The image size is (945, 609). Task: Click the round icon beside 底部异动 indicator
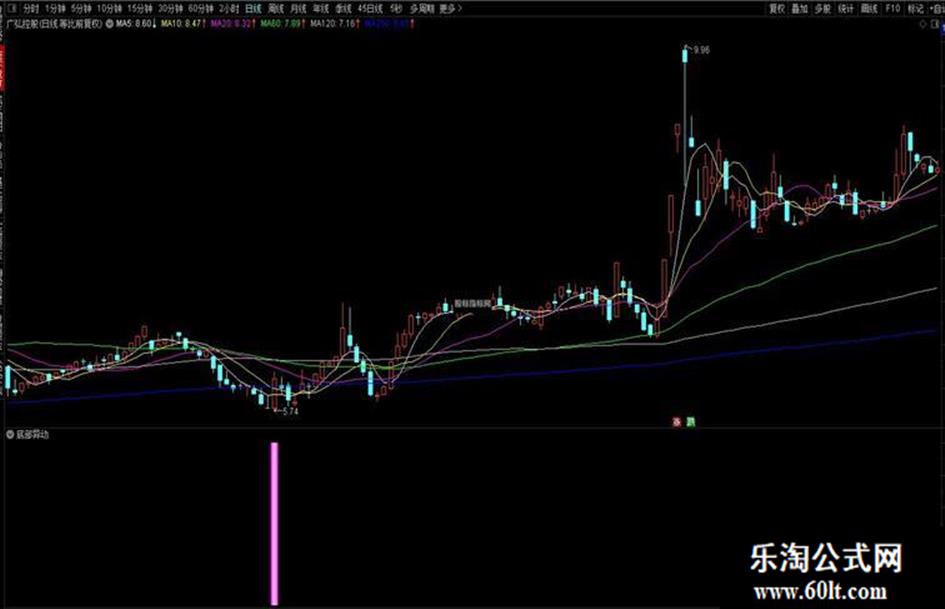(x=10, y=434)
